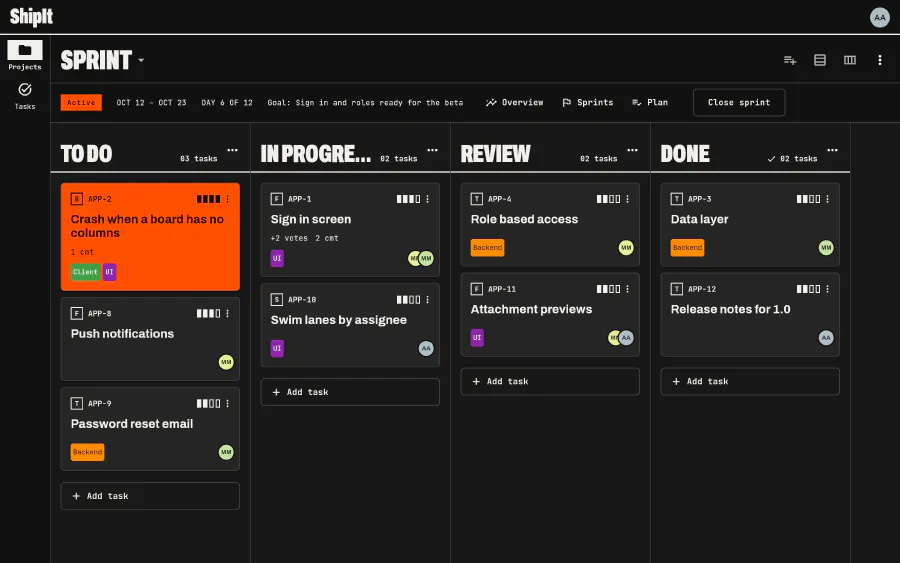Viewport: 900px width, 563px height.
Task: Click UI label on APP-2 card
Action: coord(109,272)
